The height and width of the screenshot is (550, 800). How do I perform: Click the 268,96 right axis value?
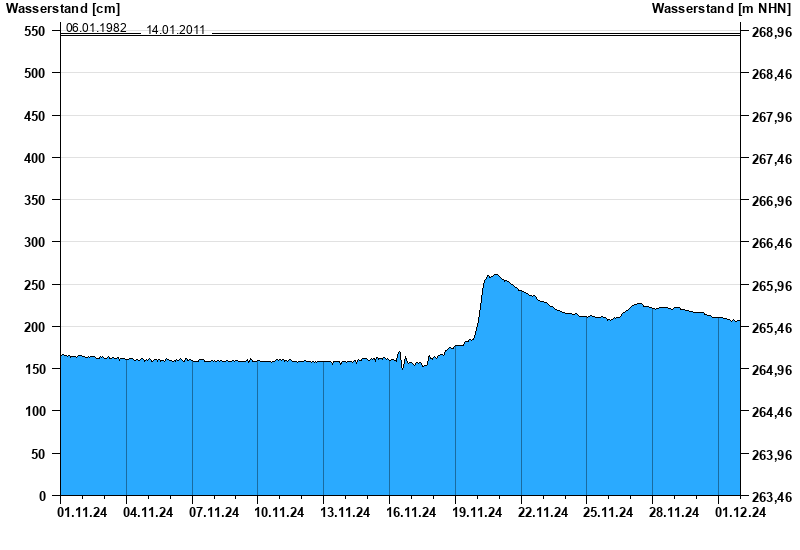click(x=771, y=32)
